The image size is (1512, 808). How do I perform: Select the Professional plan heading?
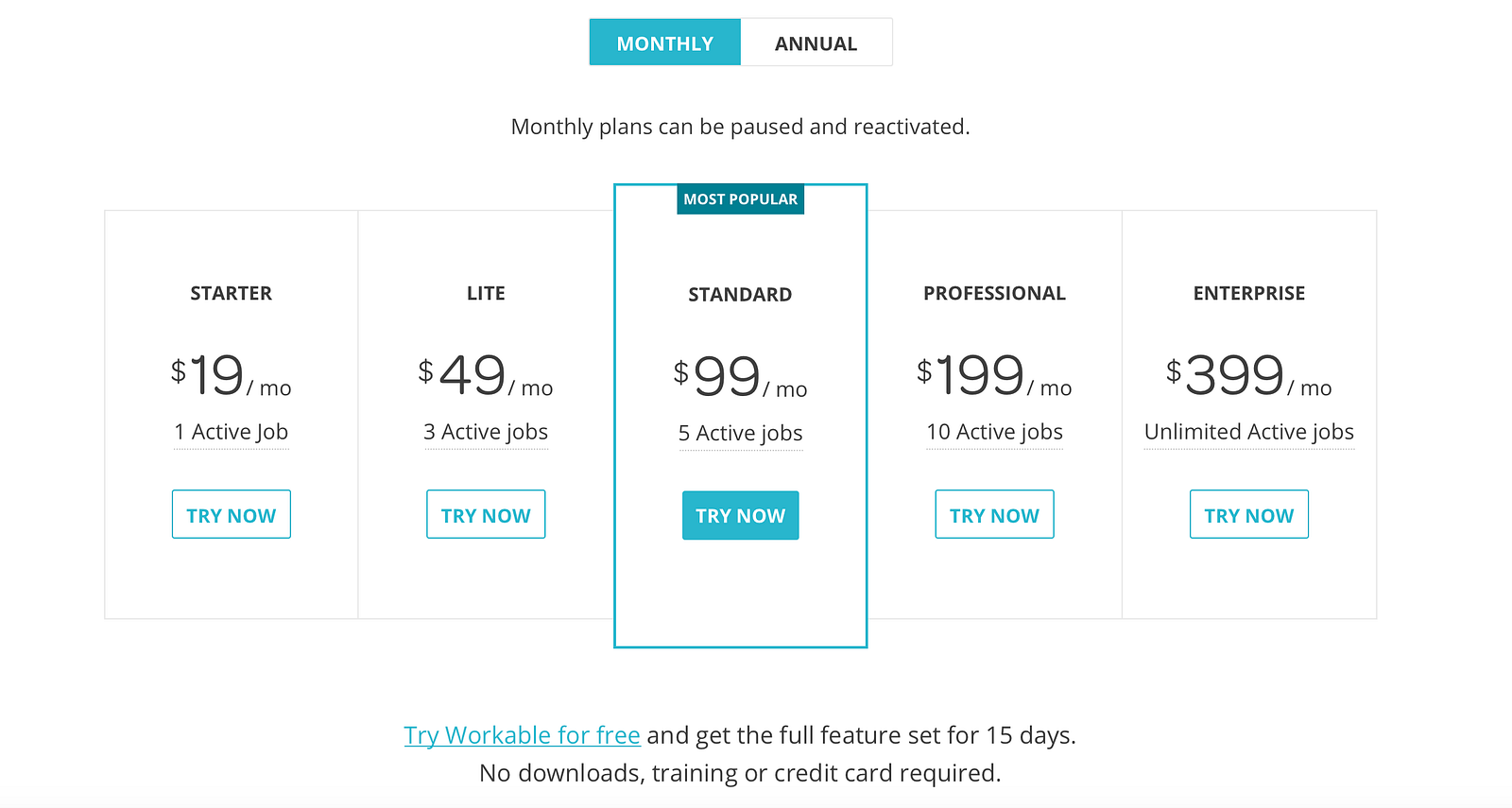click(994, 294)
